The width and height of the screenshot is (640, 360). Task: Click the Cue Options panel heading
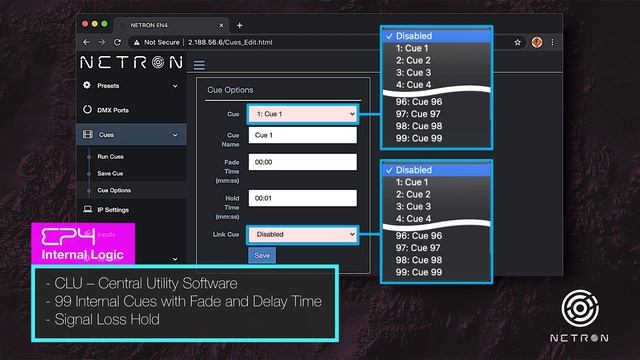[x=230, y=90]
